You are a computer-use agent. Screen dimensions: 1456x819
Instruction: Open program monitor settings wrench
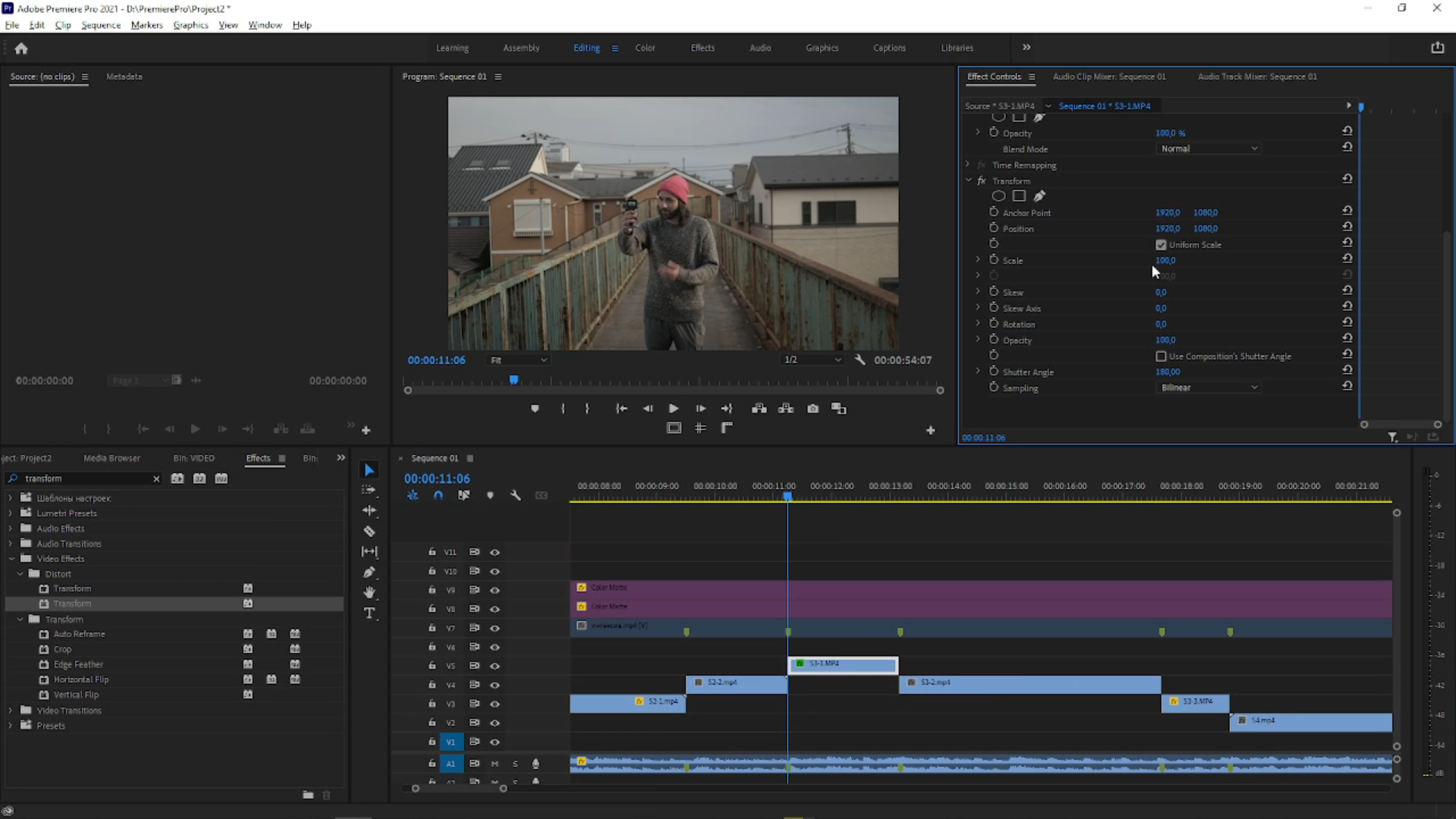coord(860,360)
